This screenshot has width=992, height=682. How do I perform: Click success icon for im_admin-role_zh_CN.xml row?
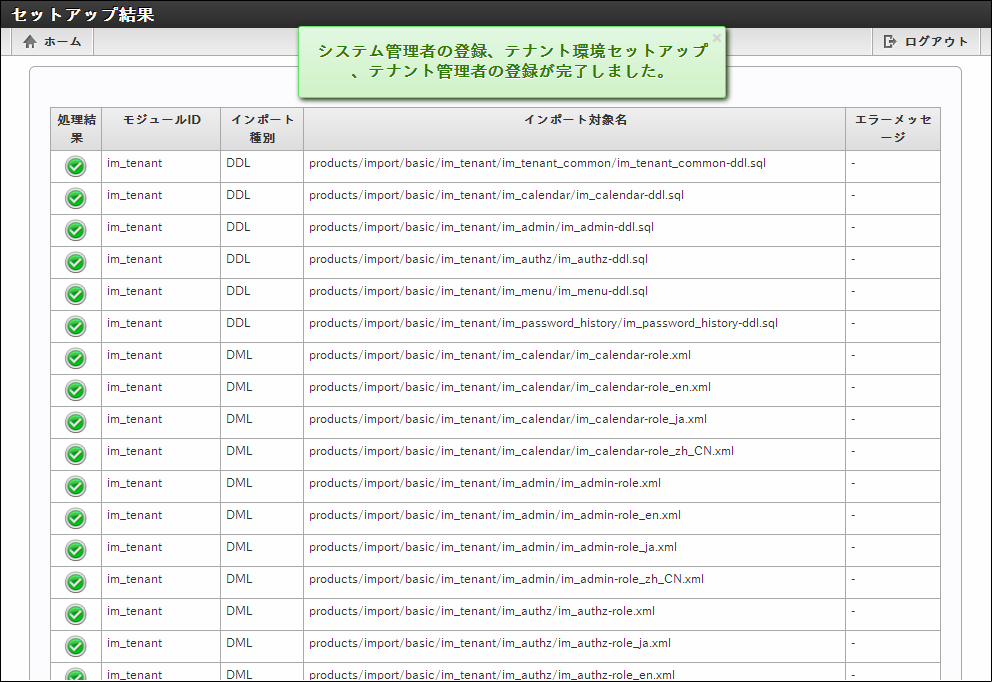[x=76, y=582]
